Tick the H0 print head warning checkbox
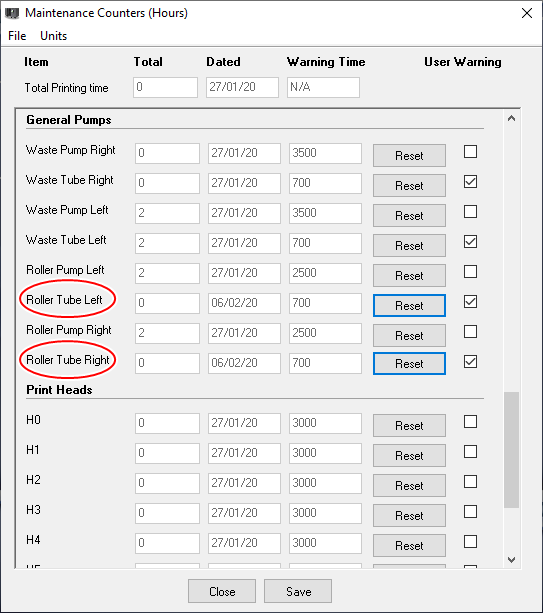 470,422
